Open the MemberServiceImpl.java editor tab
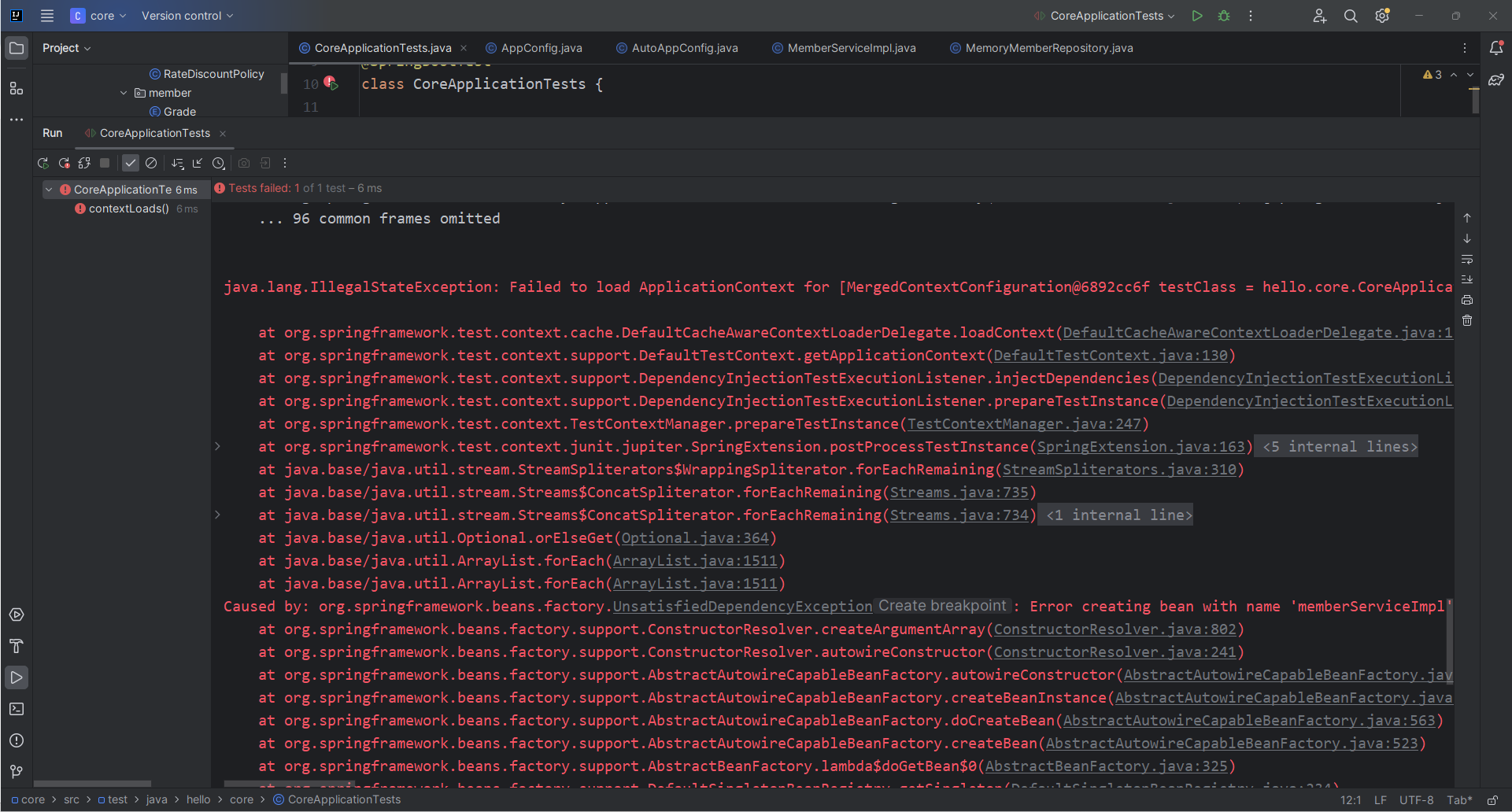Screen dimensions: 1512x812 pos(851,48)
